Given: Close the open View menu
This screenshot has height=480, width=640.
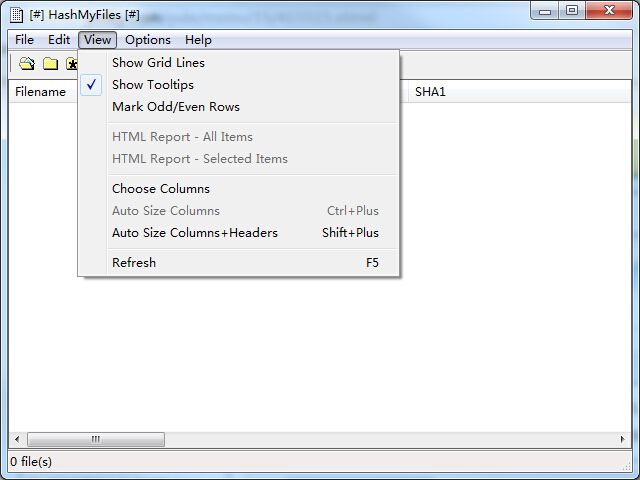Looking at the screenshot, I should click(x=98, y=40).
